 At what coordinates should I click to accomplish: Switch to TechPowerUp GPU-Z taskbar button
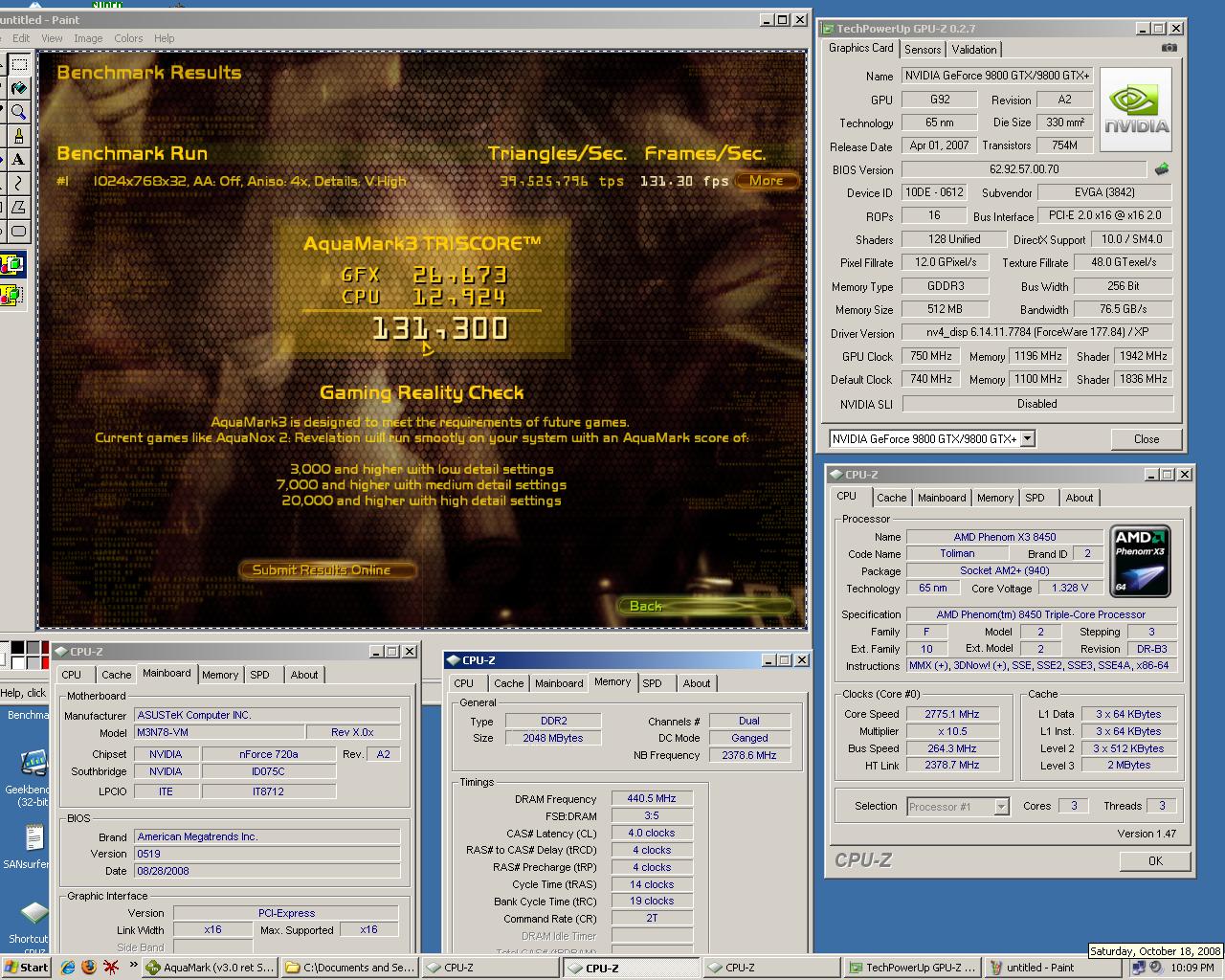912,968
